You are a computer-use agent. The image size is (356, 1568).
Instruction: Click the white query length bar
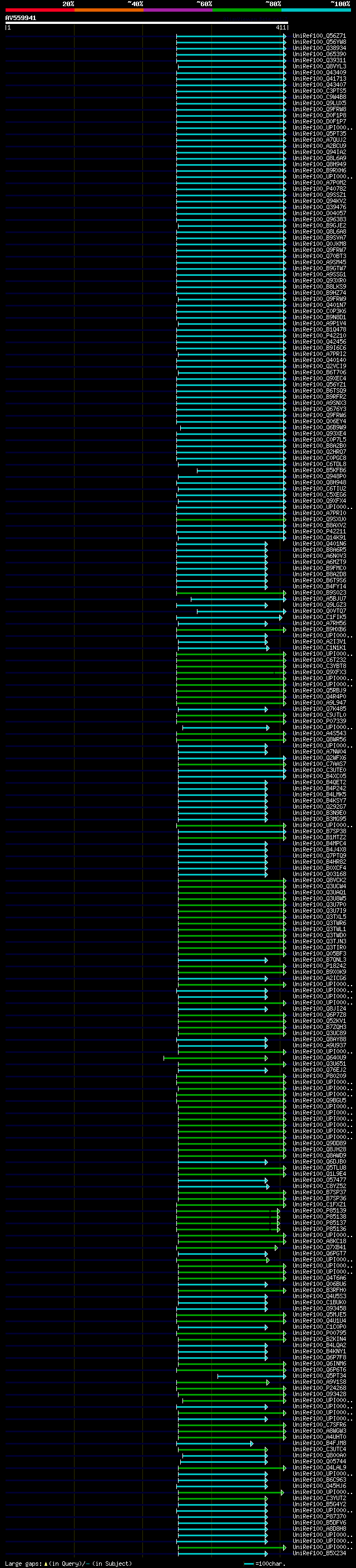147,22
